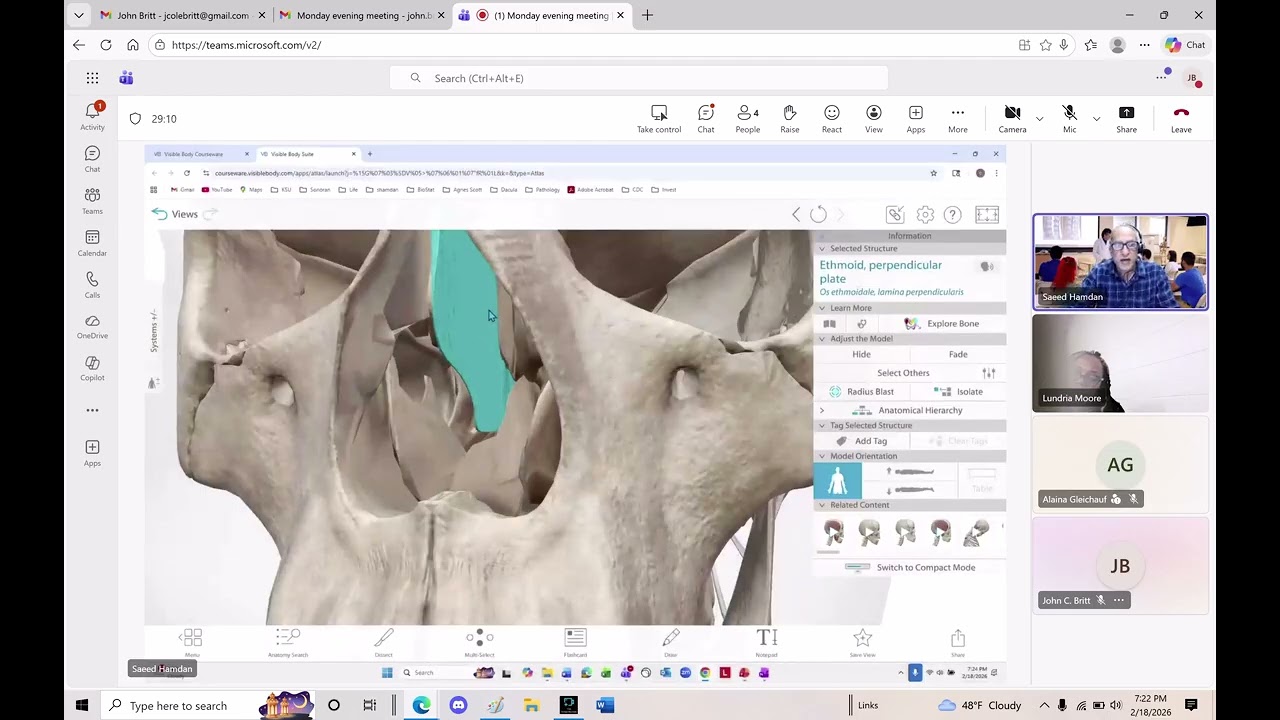The image size is (1280, 720).
Task: Open the first Related Content skull thumbnail
Action: pyautogui.click(x=834, y=533)
